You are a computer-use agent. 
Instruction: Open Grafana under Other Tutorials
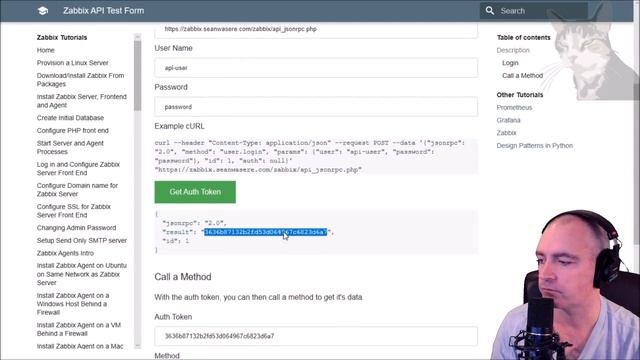pos(509,120)
